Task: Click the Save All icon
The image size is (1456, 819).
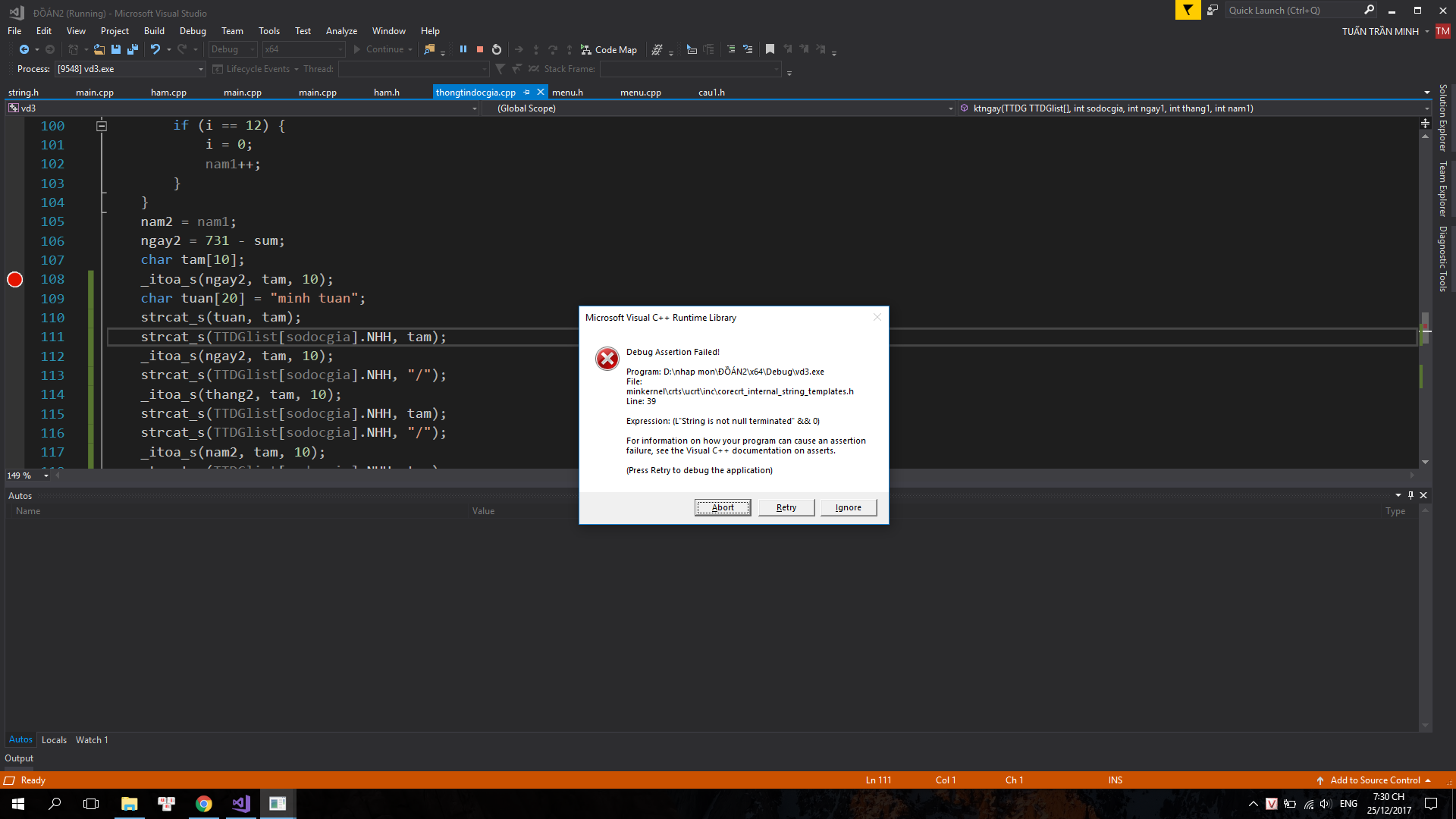Action: click(x=133, y=49)
